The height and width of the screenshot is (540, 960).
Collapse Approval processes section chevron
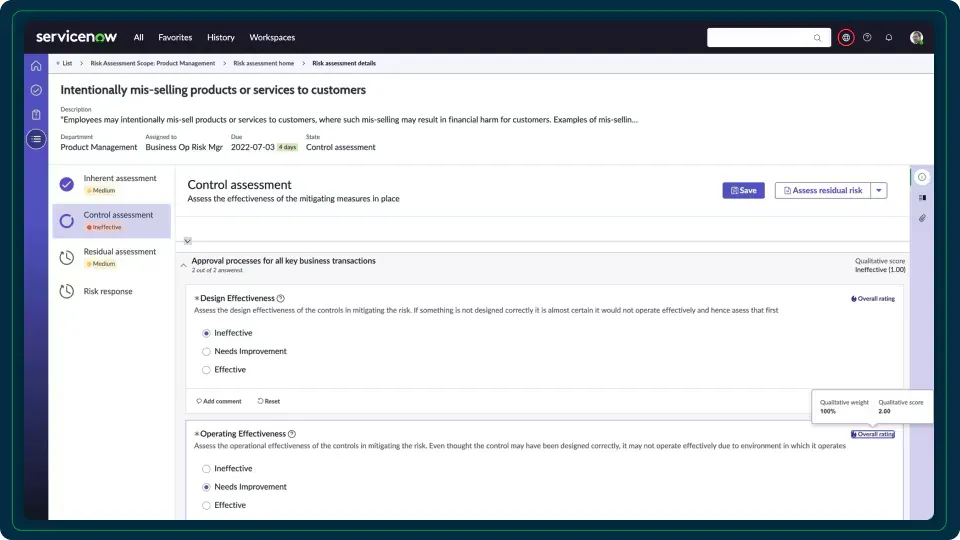[183, 265]
